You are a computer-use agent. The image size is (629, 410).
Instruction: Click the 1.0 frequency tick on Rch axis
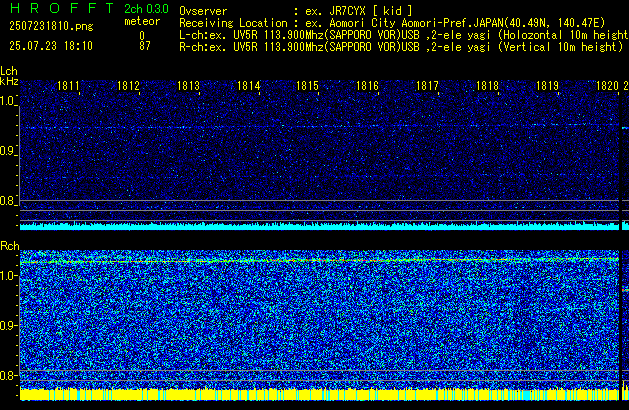coord(8,276)
